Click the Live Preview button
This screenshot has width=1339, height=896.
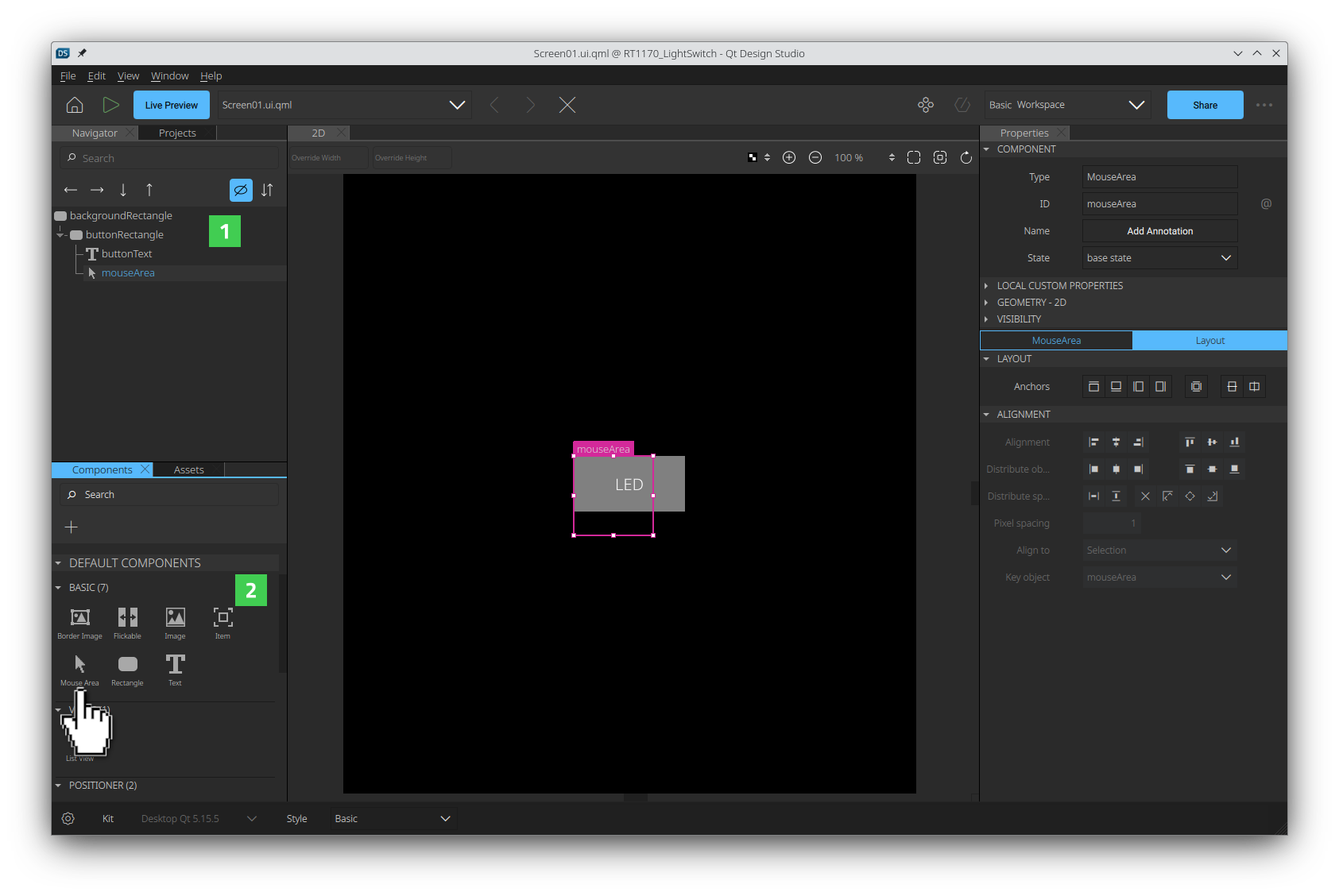click(171, 104)
